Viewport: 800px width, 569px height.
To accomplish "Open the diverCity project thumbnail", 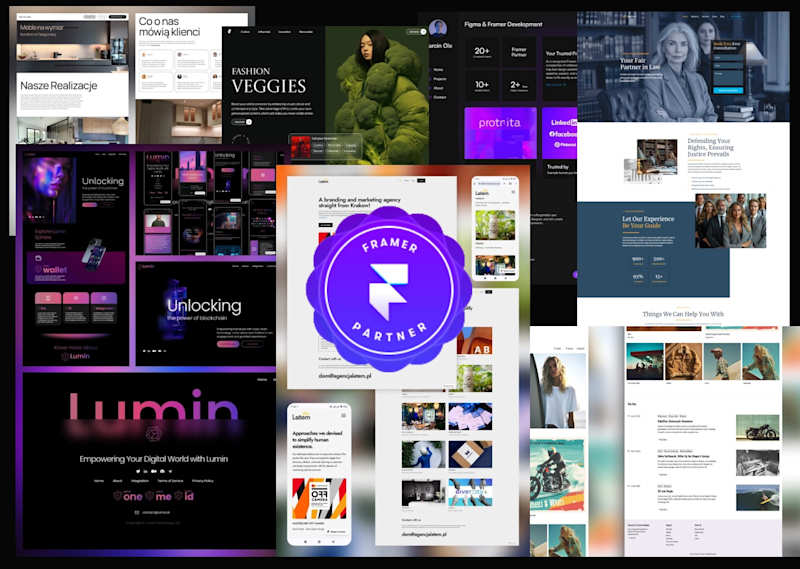I will point(470,492).
